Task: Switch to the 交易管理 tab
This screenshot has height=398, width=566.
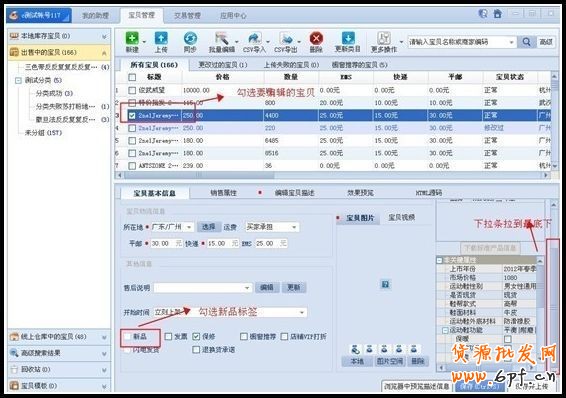Action: (187, 16)
